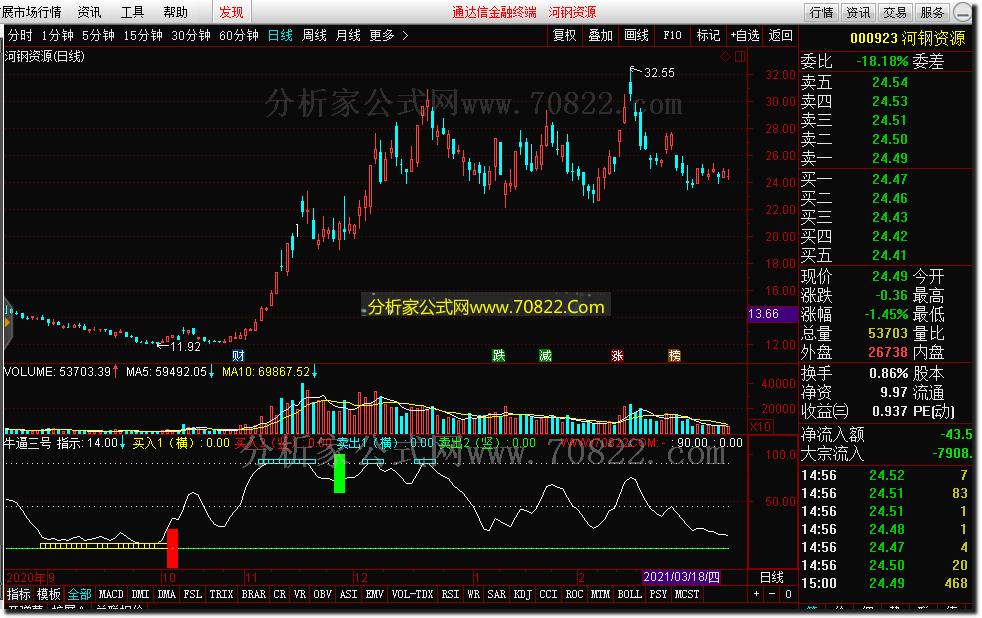Open the 工具 menu
The image size is (982, 618).
coord(132,12)
